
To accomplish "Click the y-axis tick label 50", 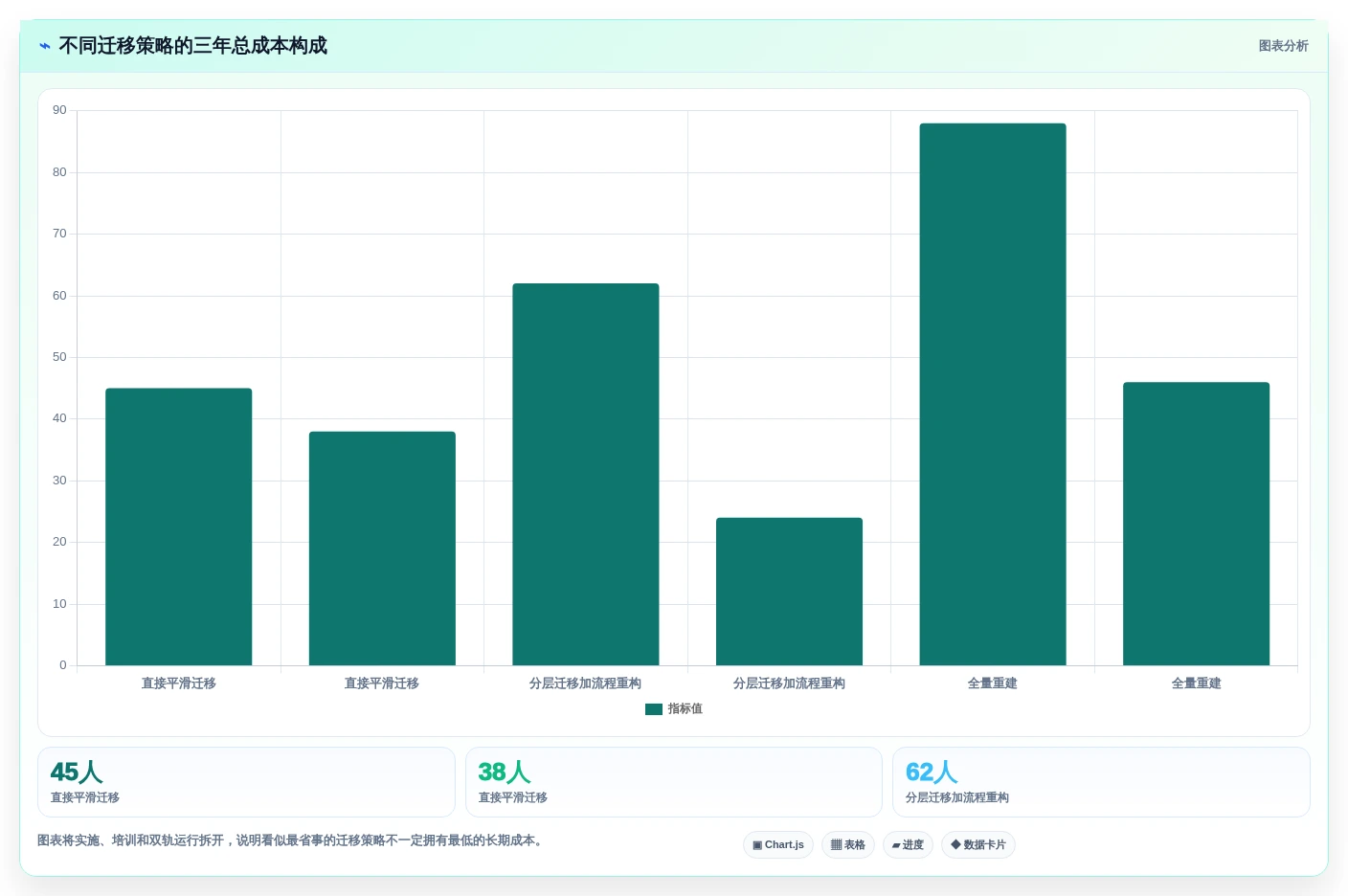I will pos(60,357).
